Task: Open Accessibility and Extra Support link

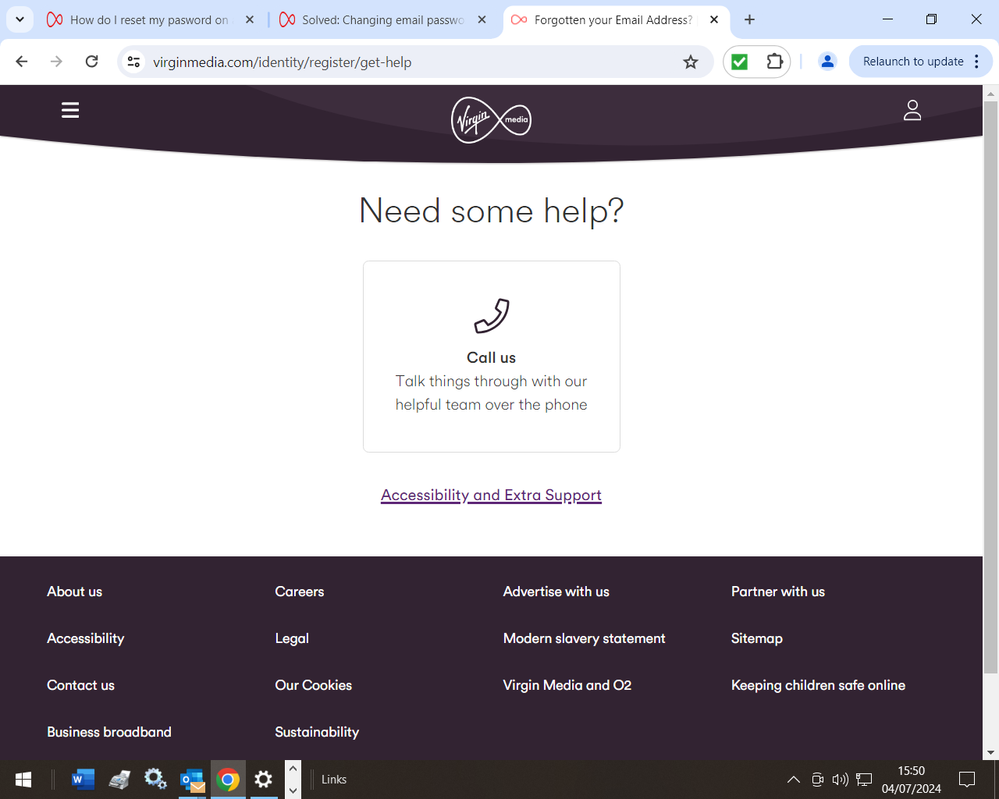Action: [491, 495]
